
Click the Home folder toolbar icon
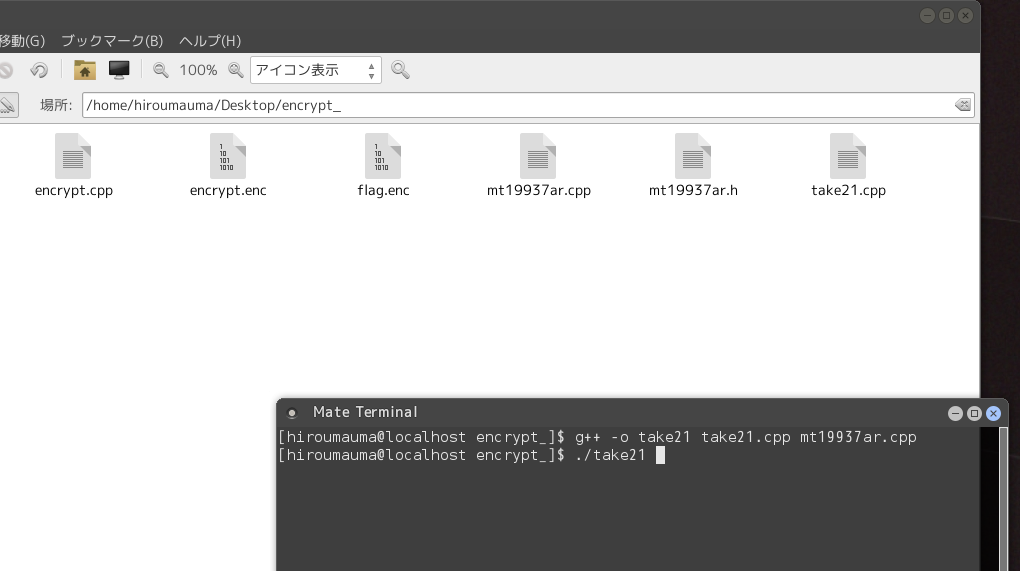[85, 70]
